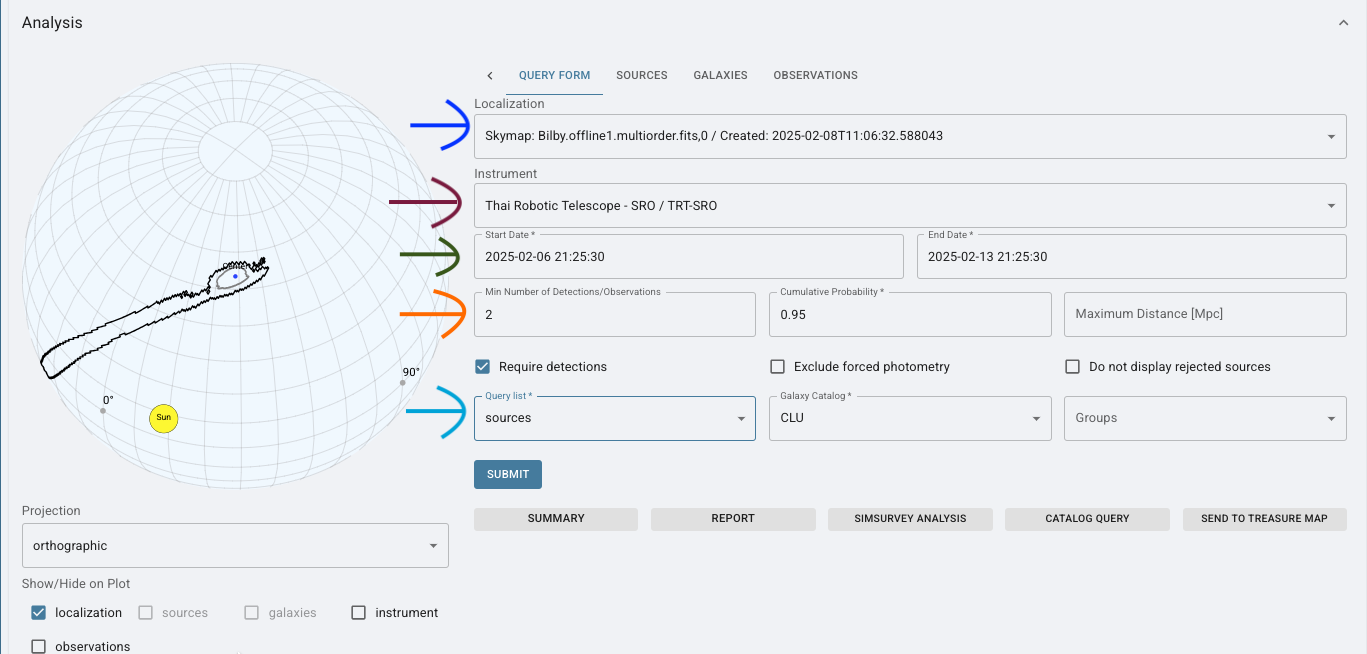1367x654 pixels.
Task: Switch to the Sources tab
Action: [x=641, y=75]
